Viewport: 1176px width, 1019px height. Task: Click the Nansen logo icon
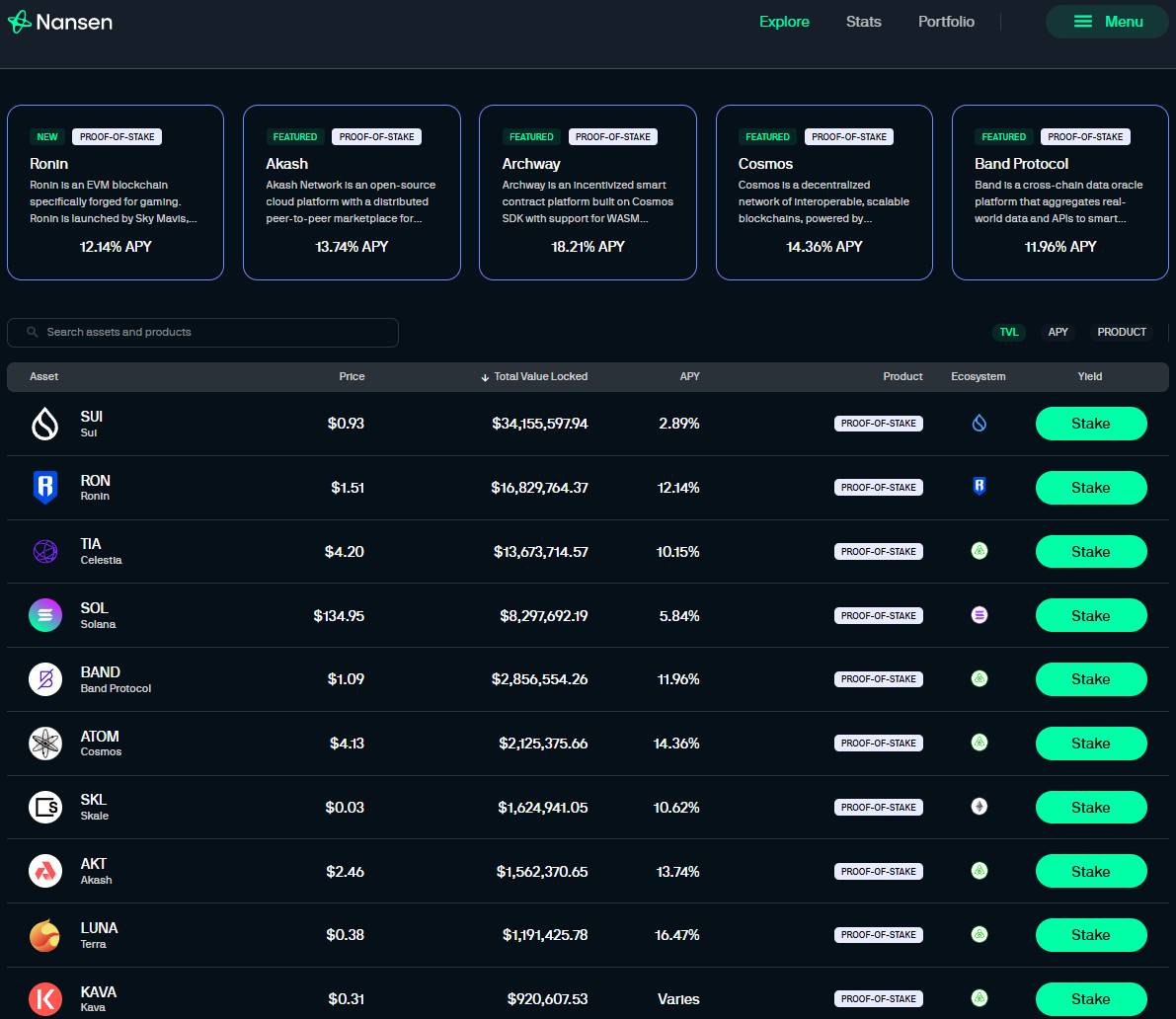(20, 22)
